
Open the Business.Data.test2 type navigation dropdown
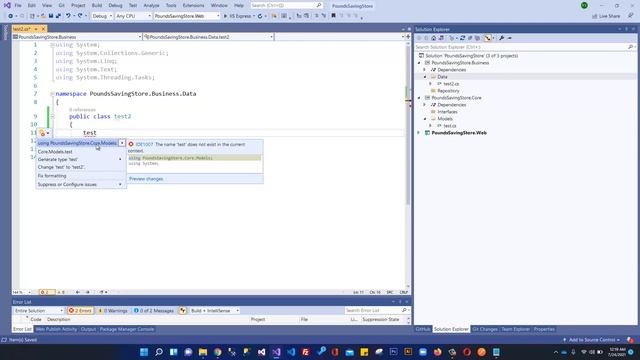(x=208, y=37)
